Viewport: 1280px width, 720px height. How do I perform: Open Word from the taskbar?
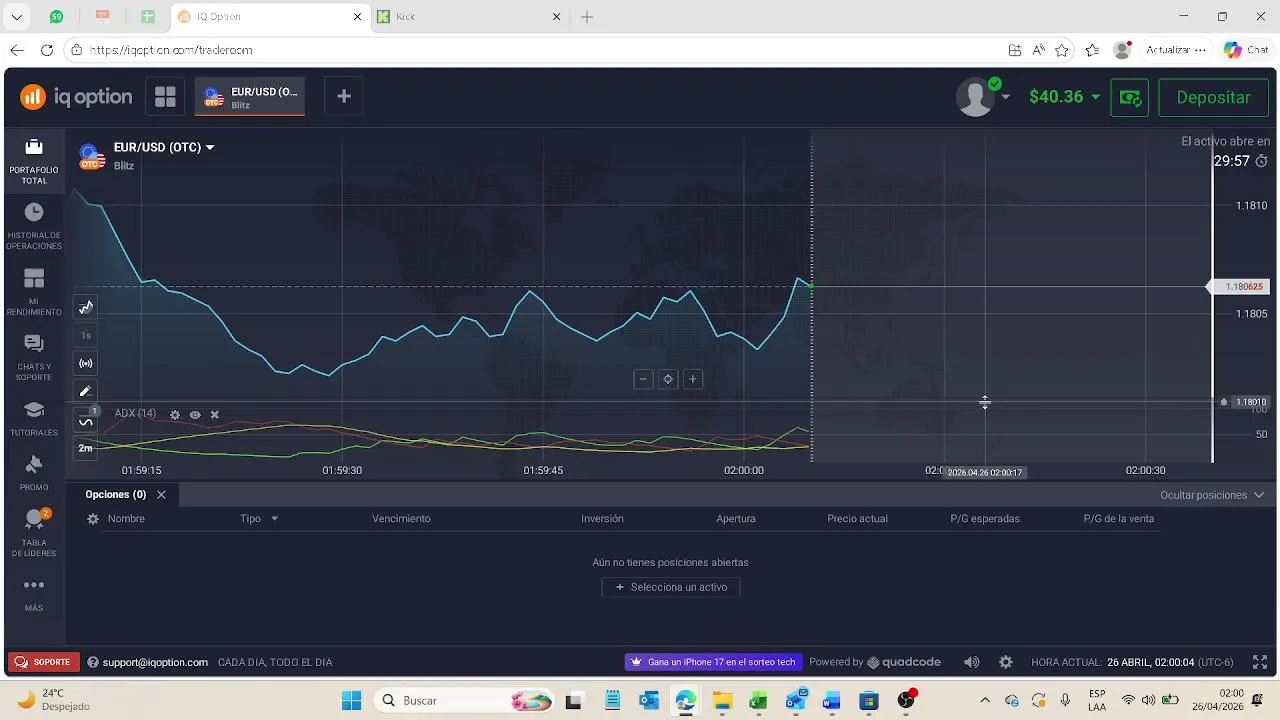[x=832, y=700]
